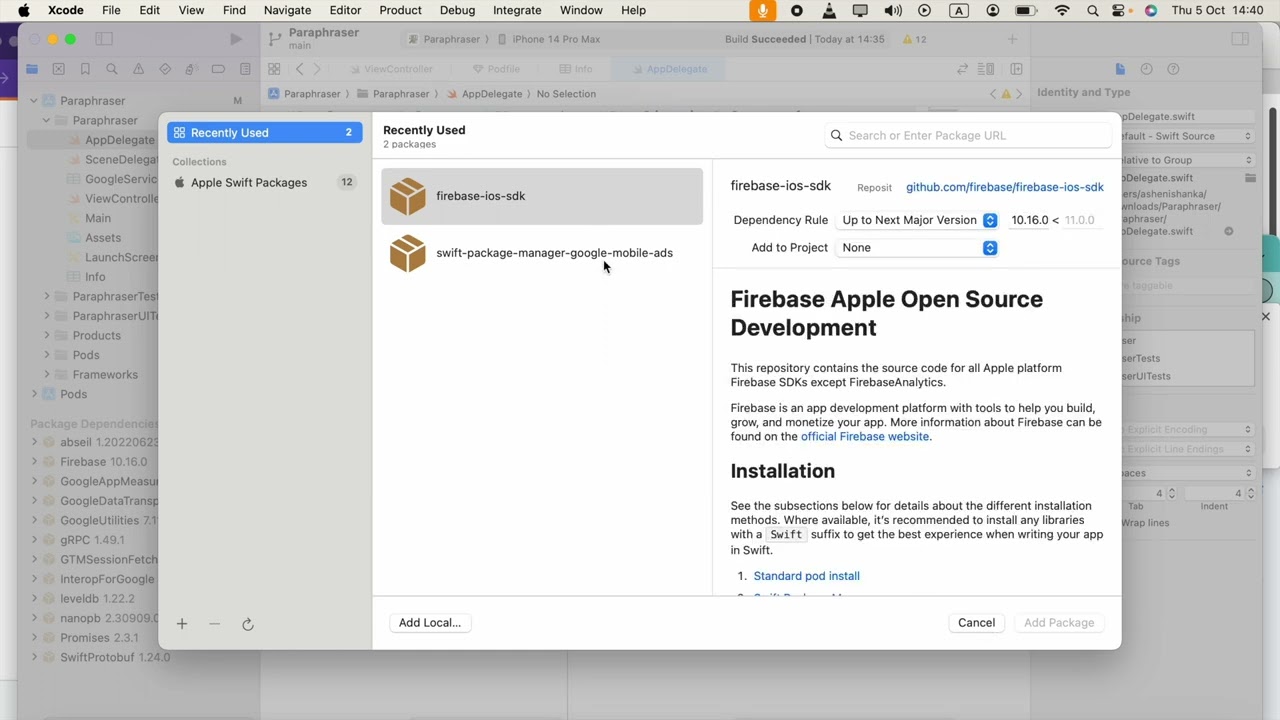Open the Integrate menu
1280x720 pixels.
[x=517, y=10]
